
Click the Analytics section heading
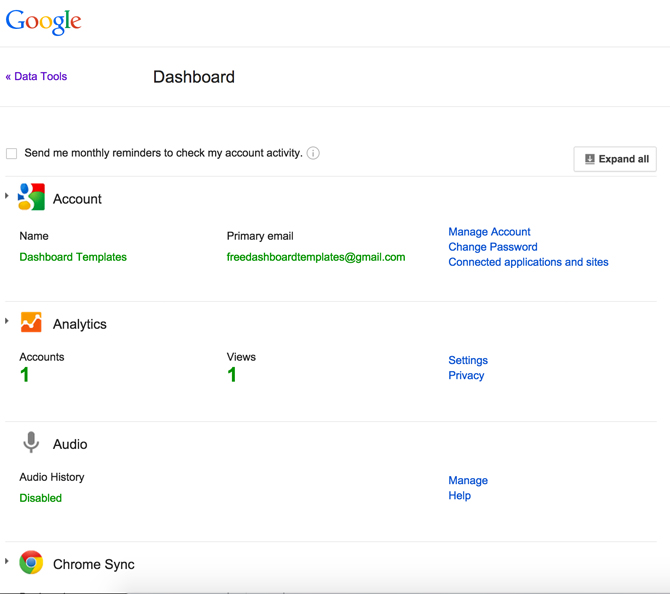click(x=79, y=324)
